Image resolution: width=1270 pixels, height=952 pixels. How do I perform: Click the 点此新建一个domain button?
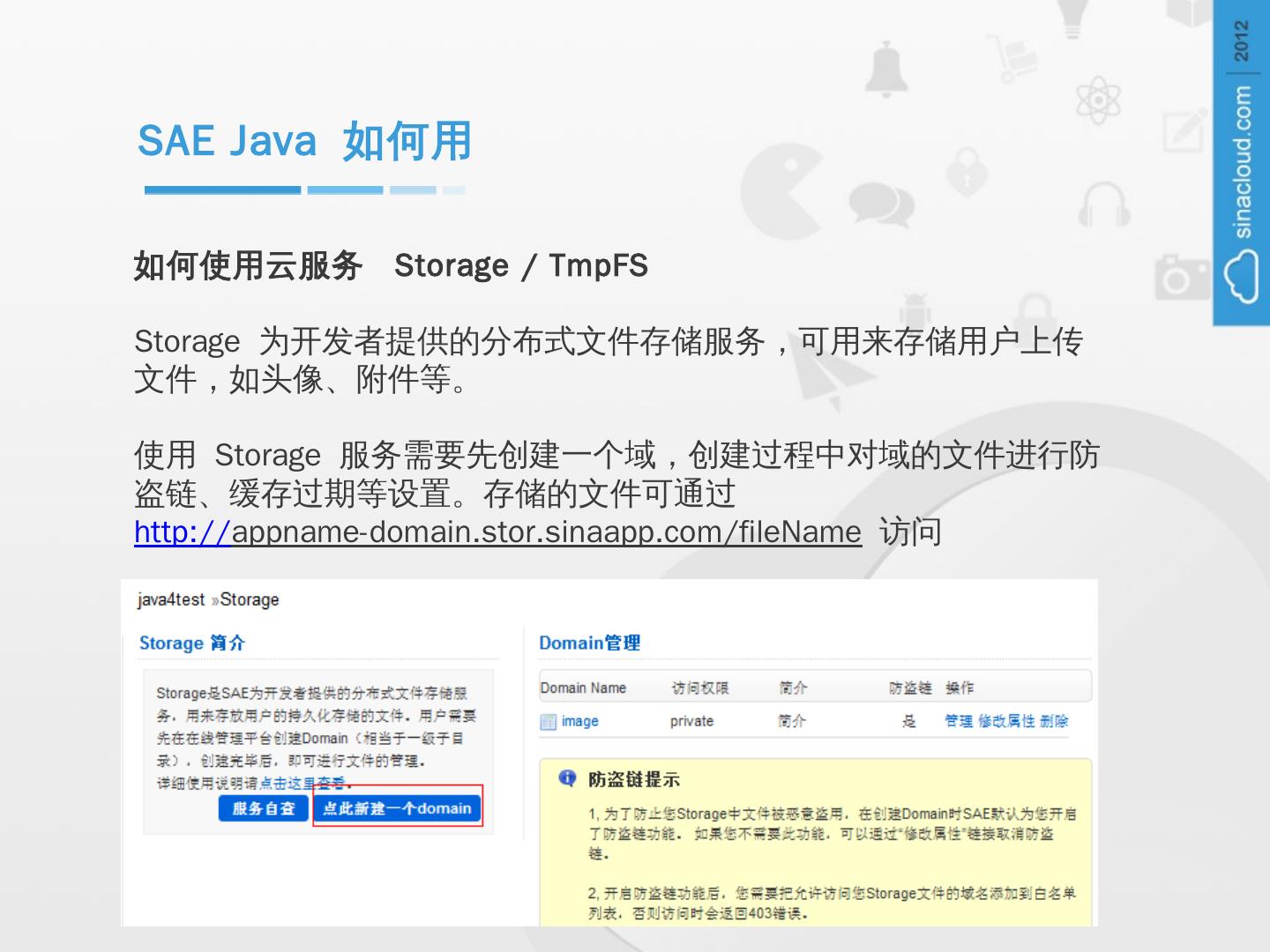[x=397, y=808]
